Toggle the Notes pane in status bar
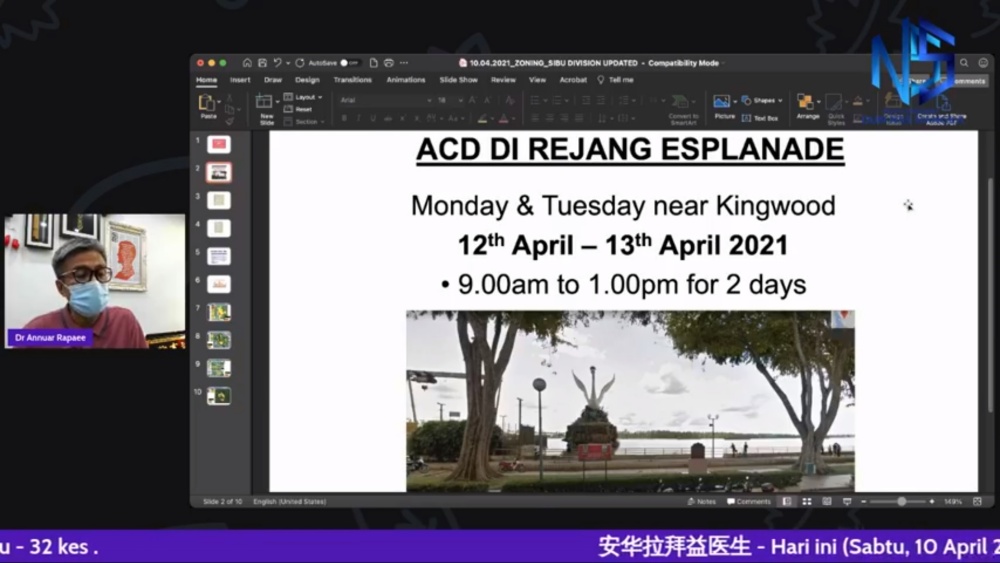The width and height of the screenshot is (1000, 563). point(702,502)
